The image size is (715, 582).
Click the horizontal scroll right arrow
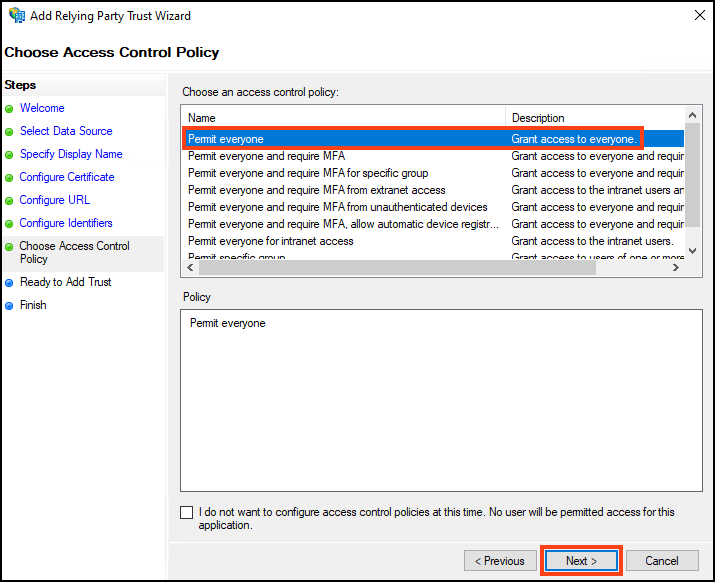pos(676,268)
